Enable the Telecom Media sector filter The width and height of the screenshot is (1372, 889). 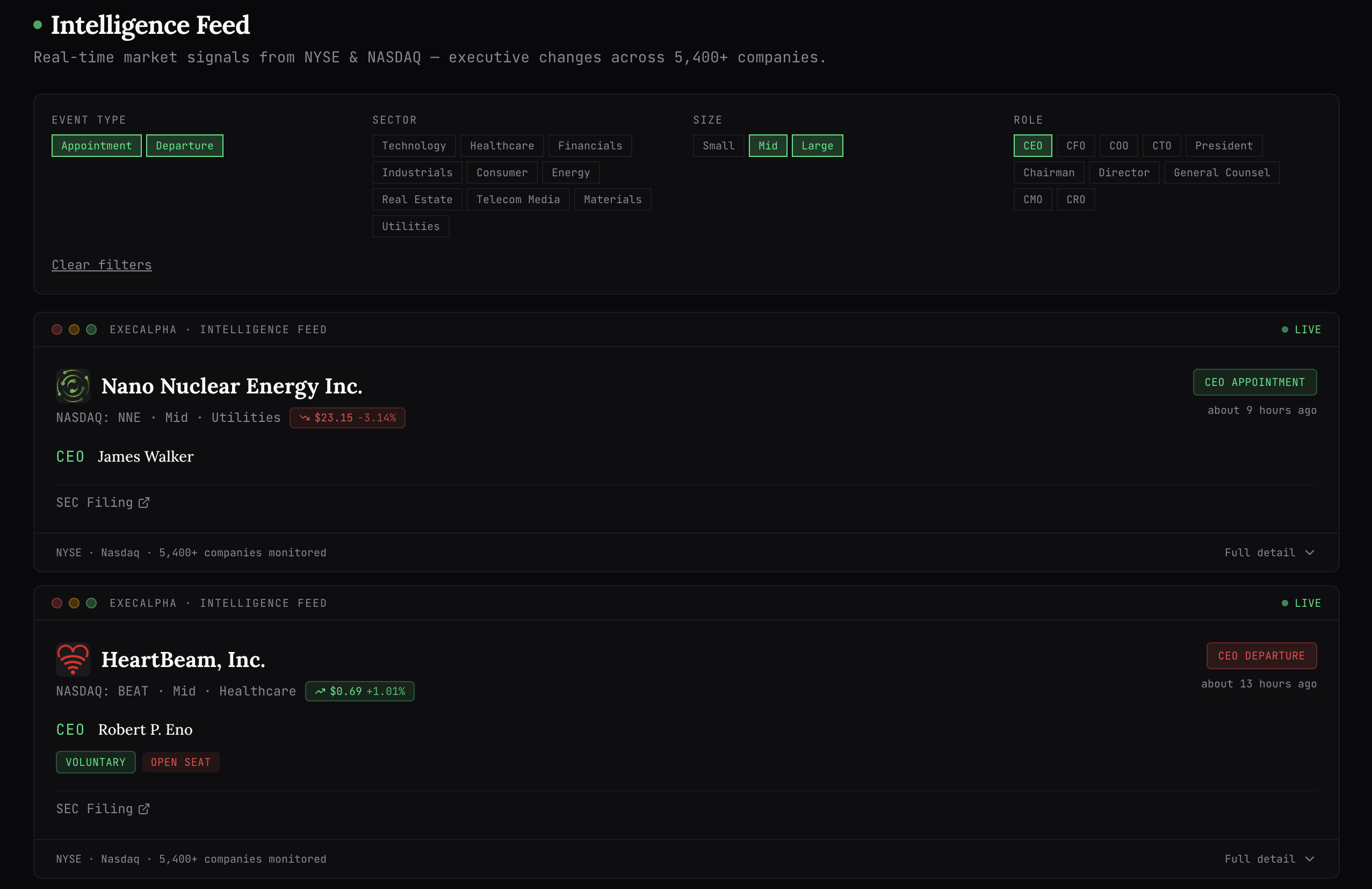pyautogui.click(x=518, y=199)
